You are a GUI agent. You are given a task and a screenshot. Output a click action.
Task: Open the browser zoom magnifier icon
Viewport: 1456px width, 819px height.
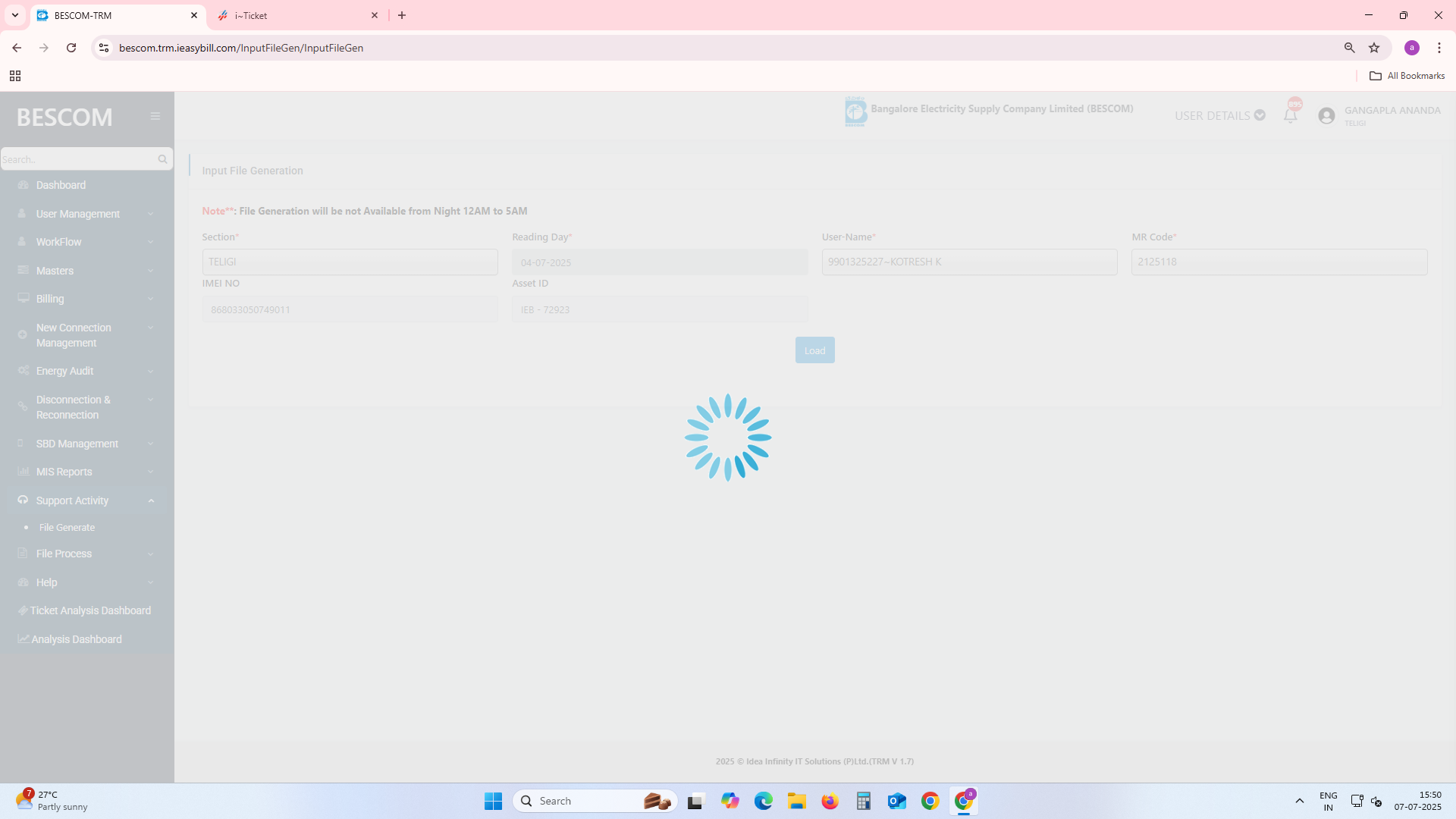(1349, 48)
